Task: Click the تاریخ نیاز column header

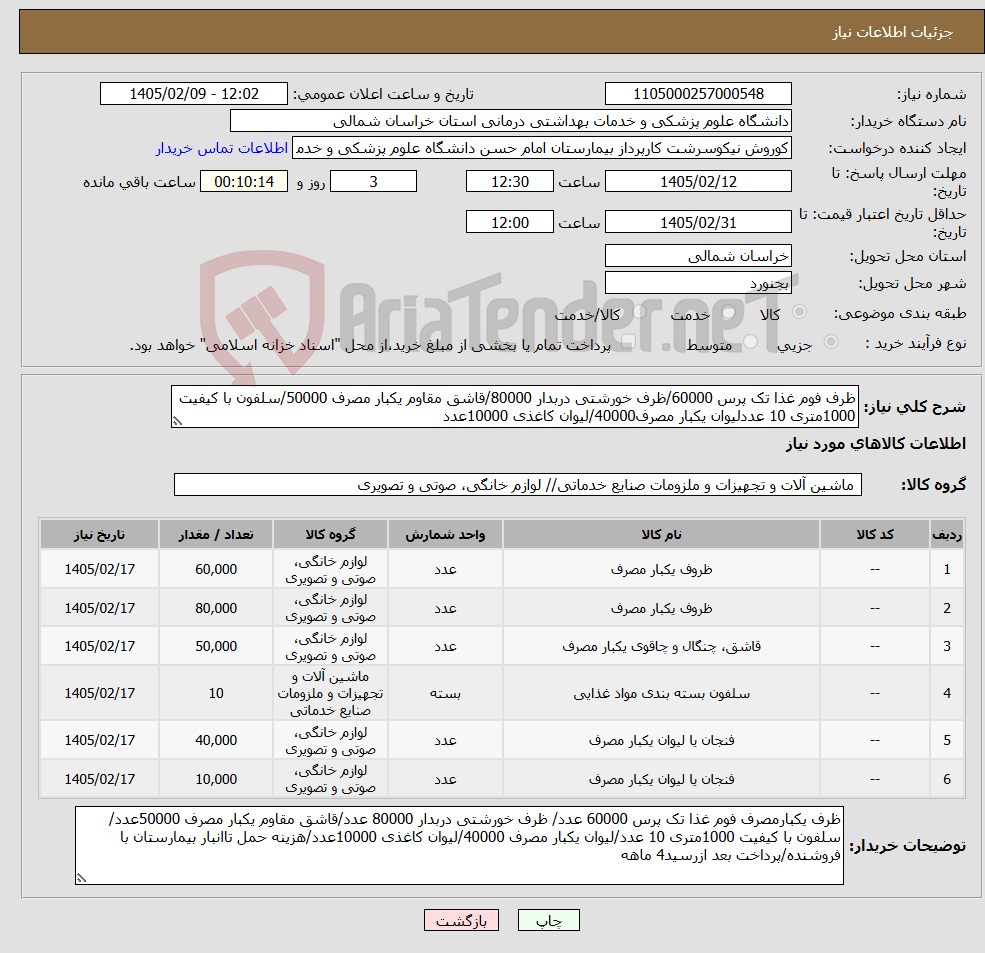Action: coord(99,534)
